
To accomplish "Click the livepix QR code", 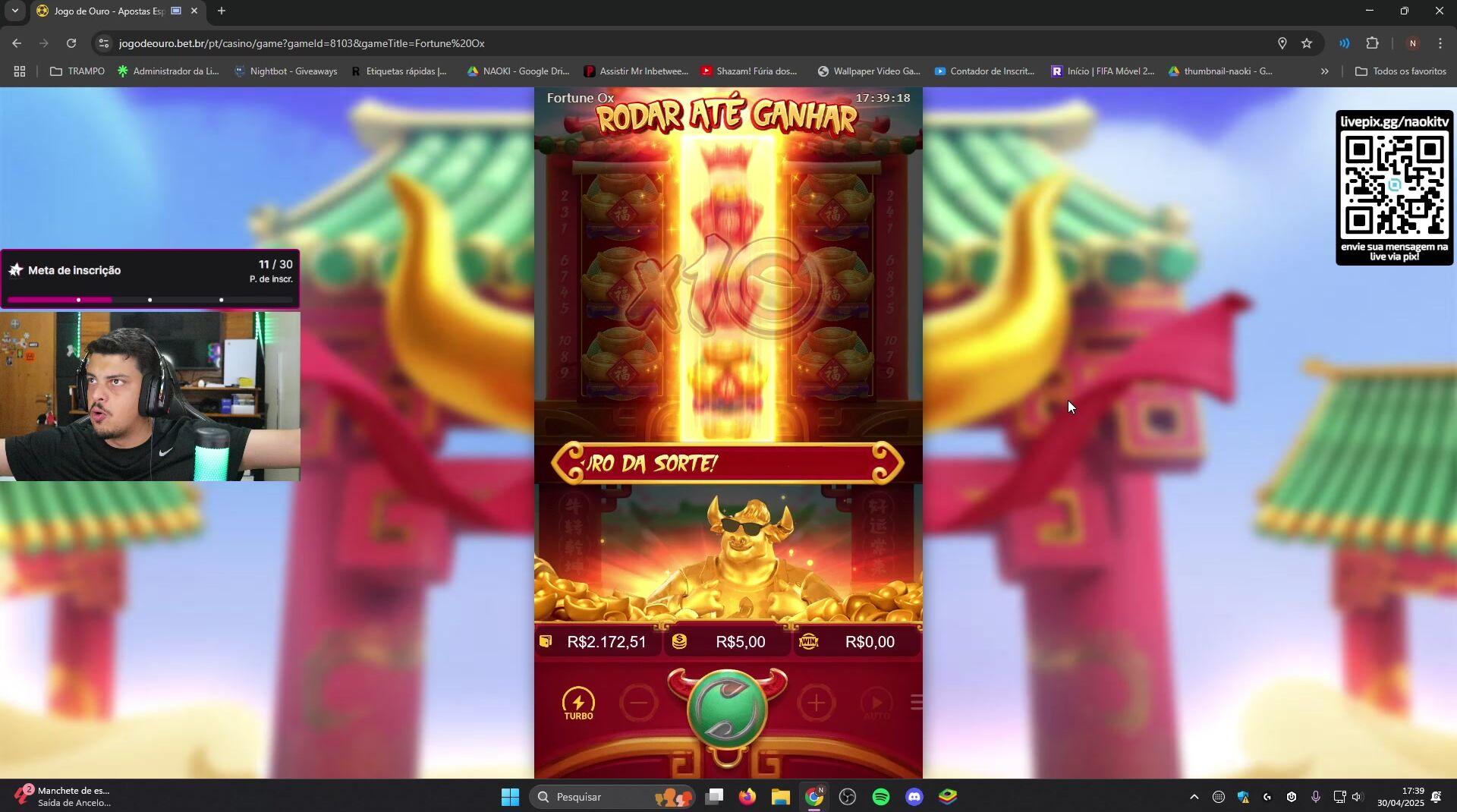I will point(1395,184).
